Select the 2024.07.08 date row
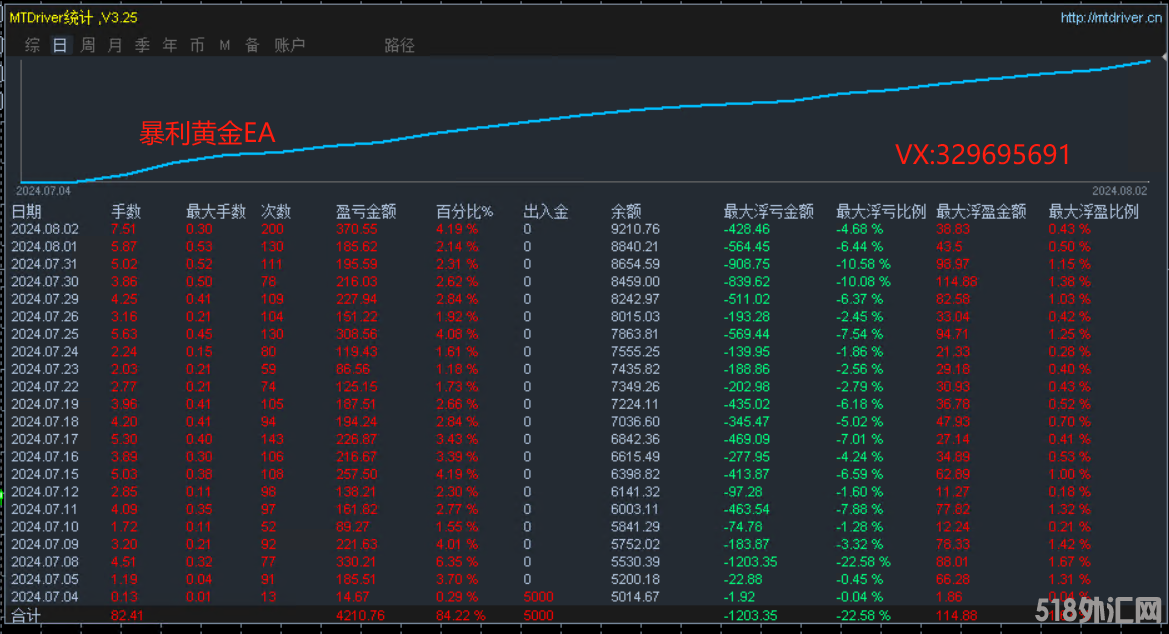1169x634 pixels. tap(45, 562)
